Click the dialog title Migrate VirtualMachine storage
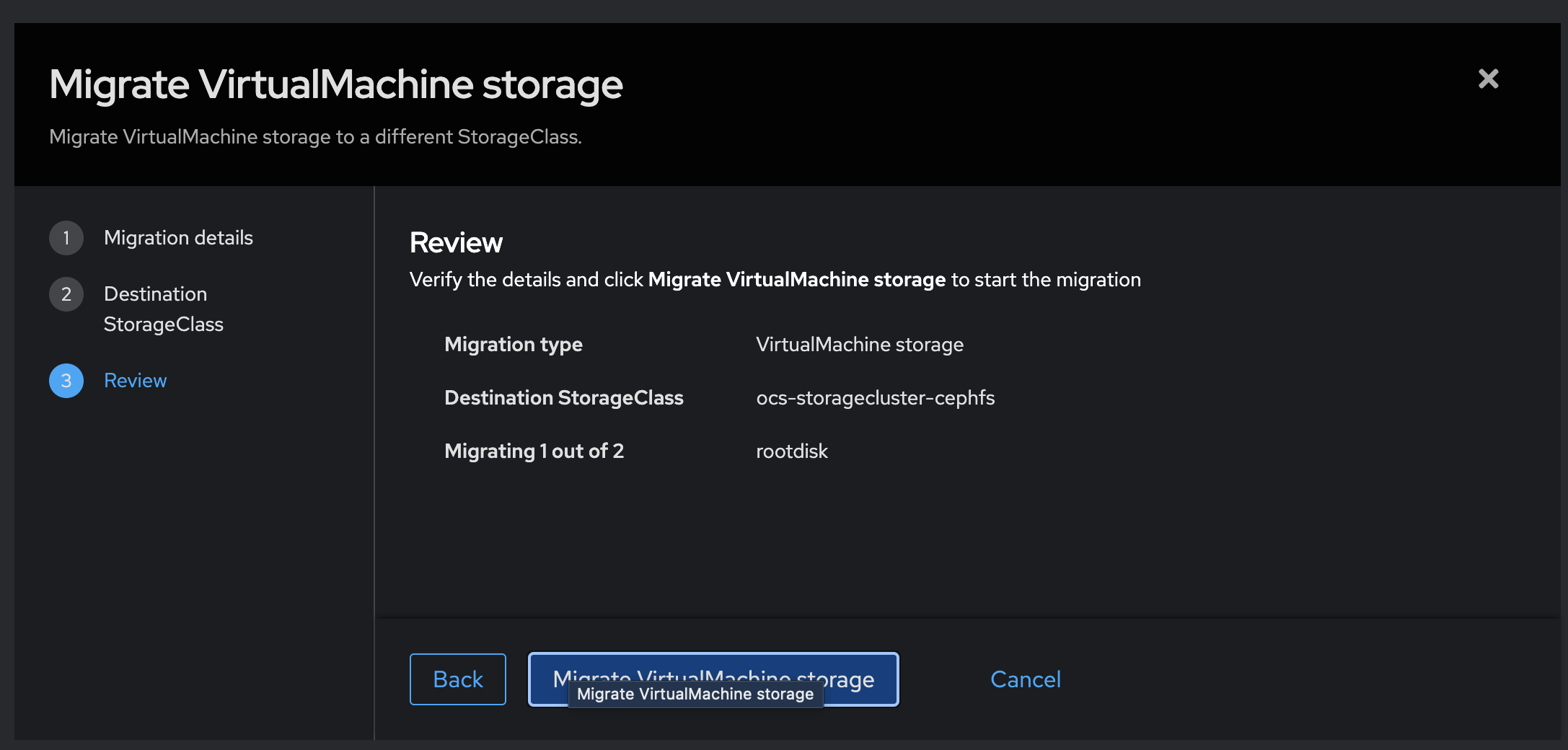This screenshot has width=1568, height=750. (x=335, y=84)
